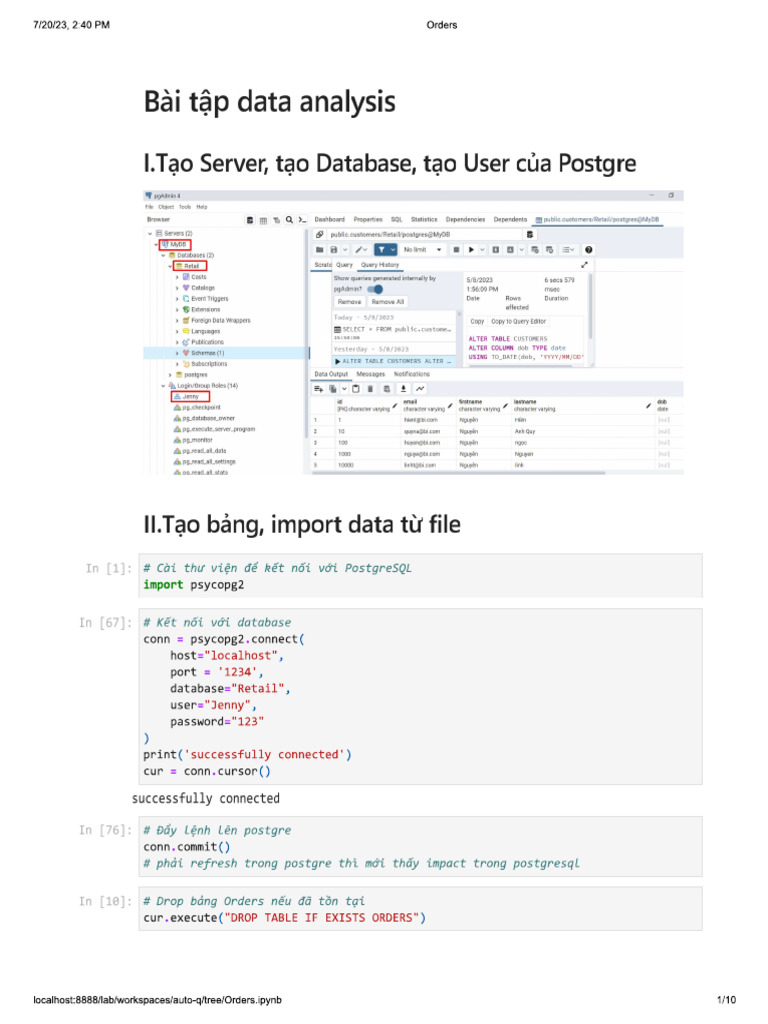768x1024 pixels.
Task: Toggle the show pgAdmin internal queries switch
Action: pyautogui.click(x=376, y=289)
